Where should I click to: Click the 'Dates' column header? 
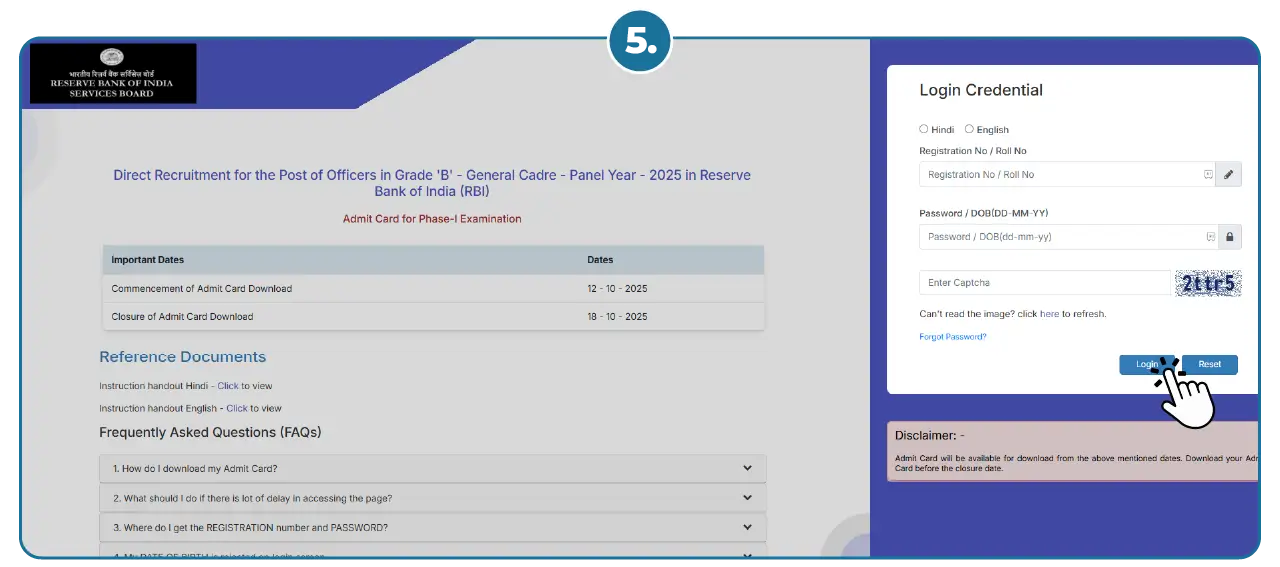point(600,260)
